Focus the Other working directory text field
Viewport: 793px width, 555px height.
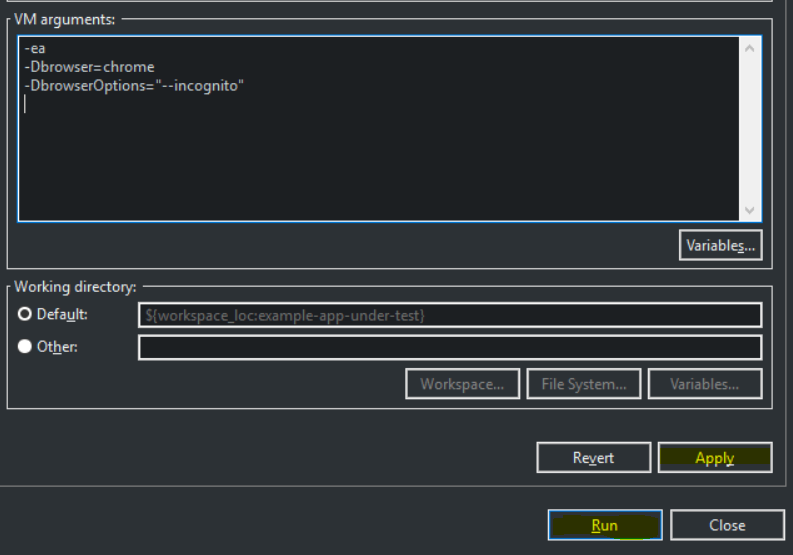coord(449,347)
